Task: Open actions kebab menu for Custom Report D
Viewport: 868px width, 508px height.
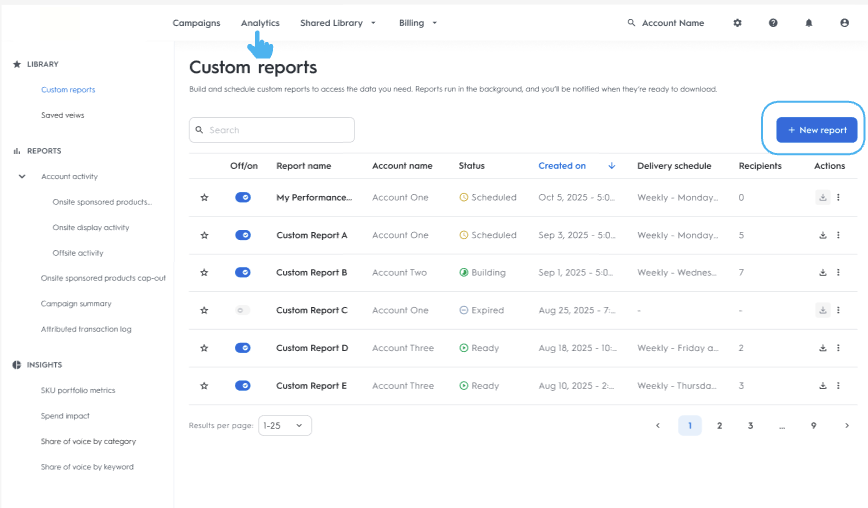Action: [838, 348]
